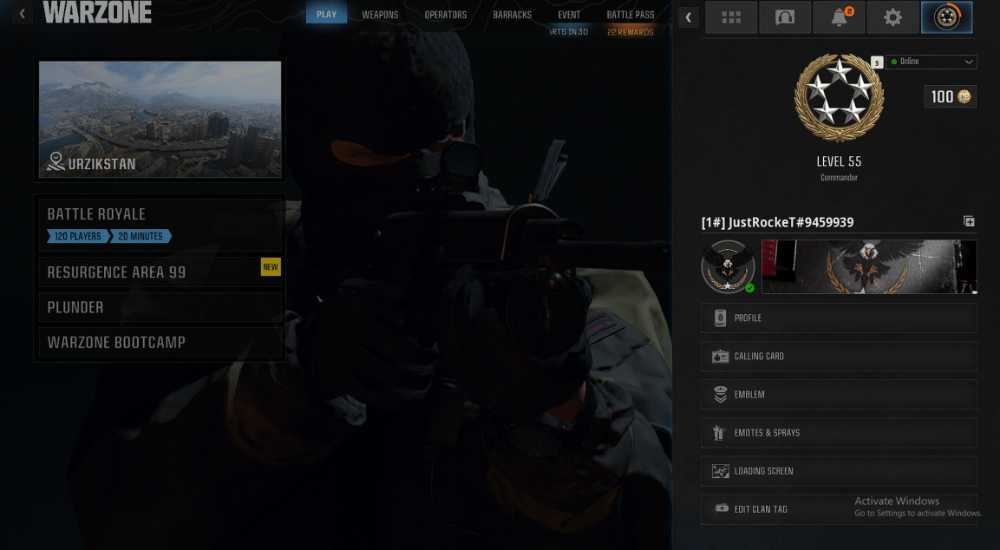Viewport: 1000px width, 550px height.
Task: Open the apps grid menu icon
Action: (x=731, y=17)
